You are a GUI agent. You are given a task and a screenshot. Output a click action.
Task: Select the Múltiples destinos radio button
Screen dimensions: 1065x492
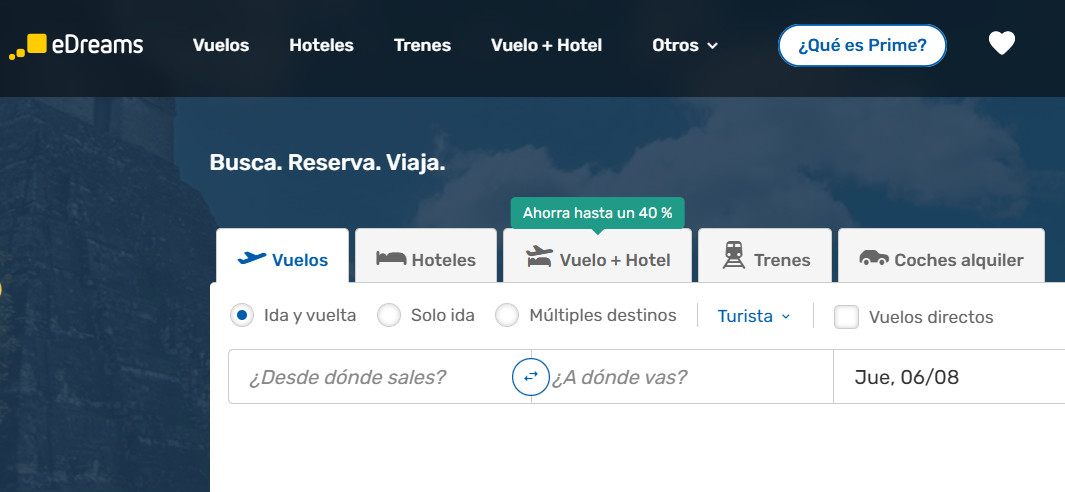[x=507, y=315]
